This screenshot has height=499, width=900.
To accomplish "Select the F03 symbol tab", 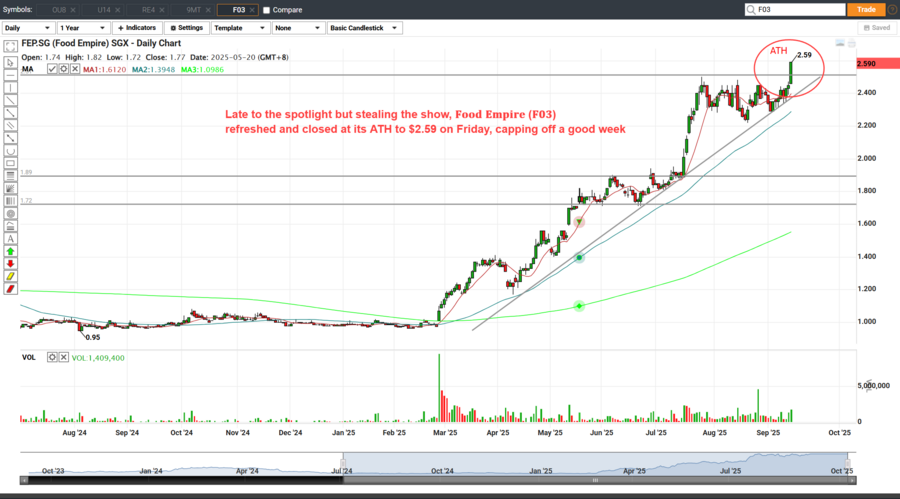I will [238, 10].
